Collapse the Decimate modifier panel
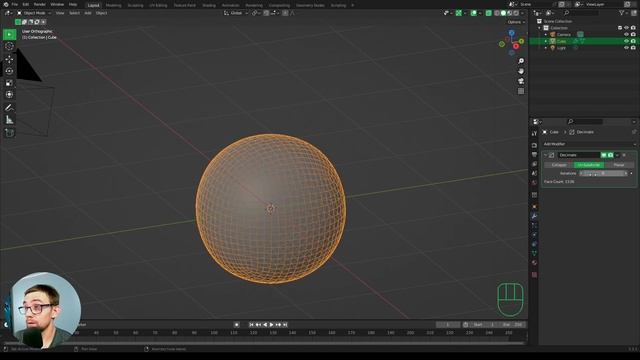Image resolution: width=640 pixels, height=360 pixels. point(546,155)
